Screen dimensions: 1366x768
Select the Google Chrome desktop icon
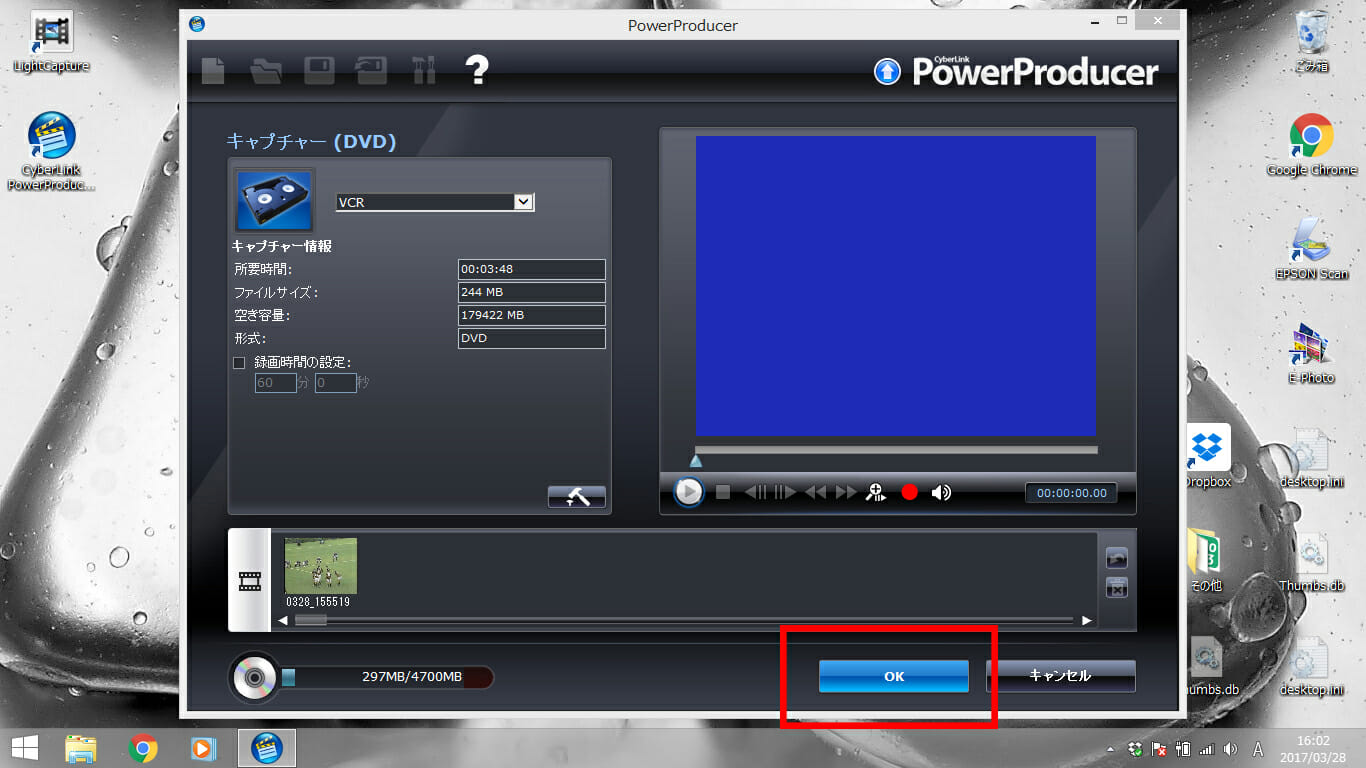[x=1311, y=145]
